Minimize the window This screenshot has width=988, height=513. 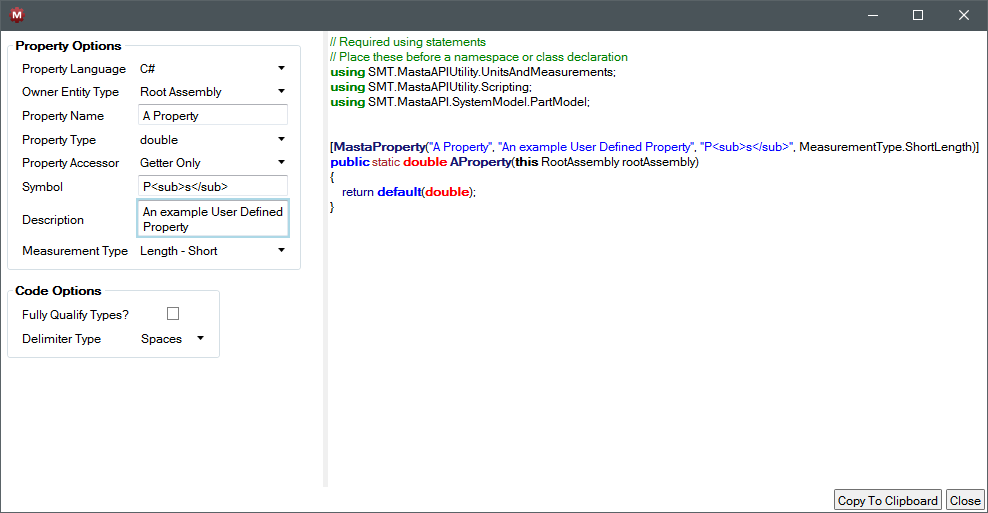click(873, 15)
